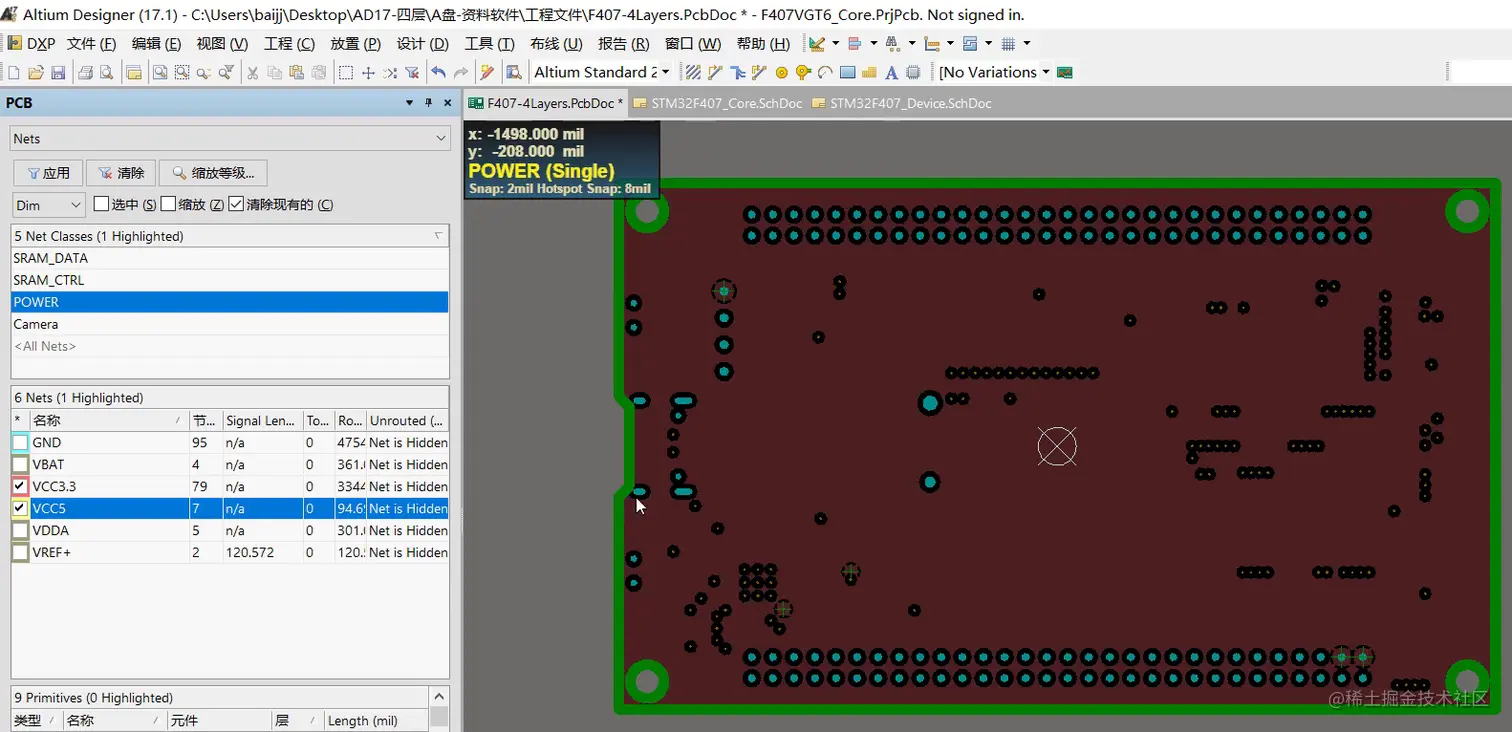Click the pin icon on the PCB panel

[x=428, y=103]
